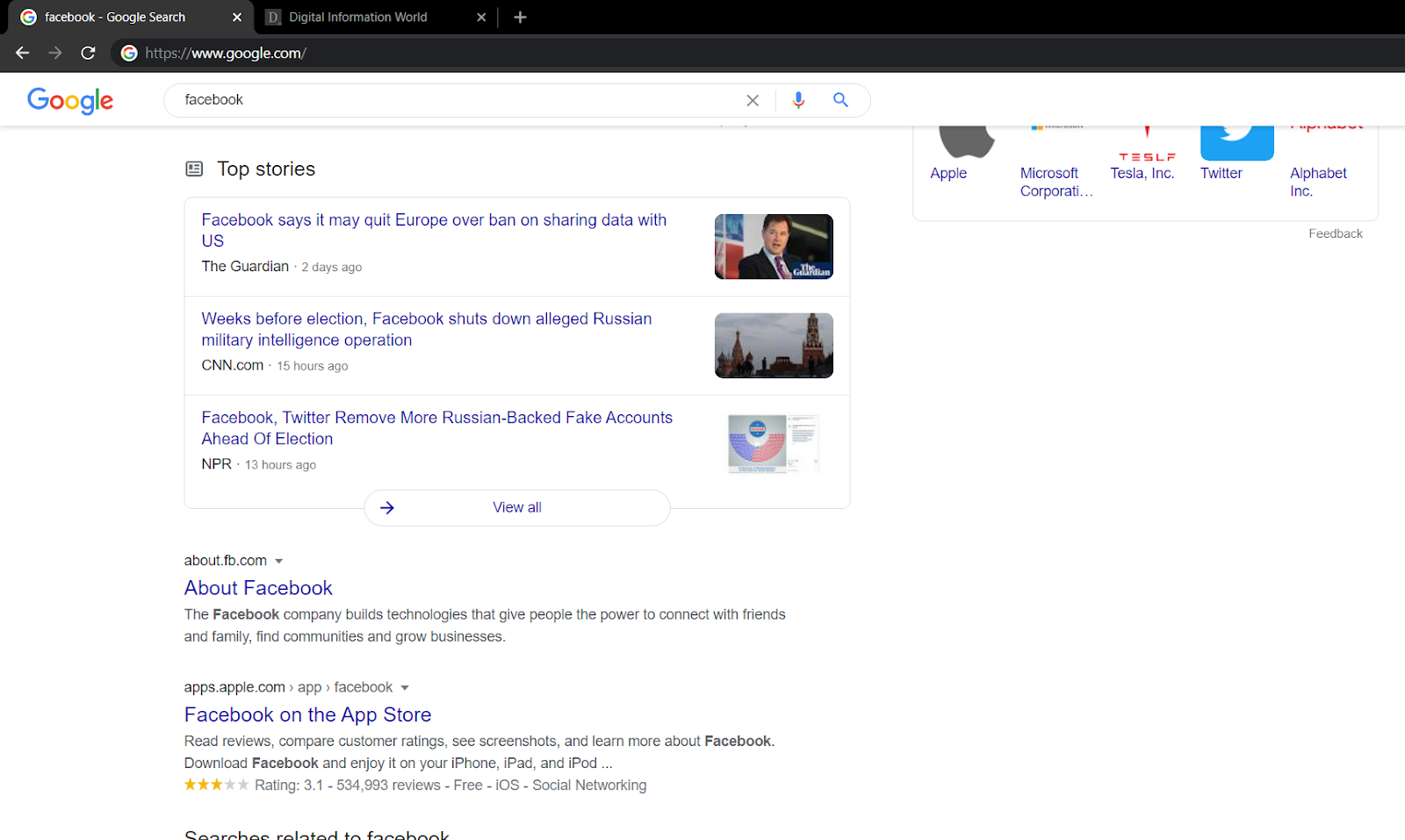Switch to the Digital Information World tab
Viewport: 1405px width, 840px height.
(x=376, y=18)
